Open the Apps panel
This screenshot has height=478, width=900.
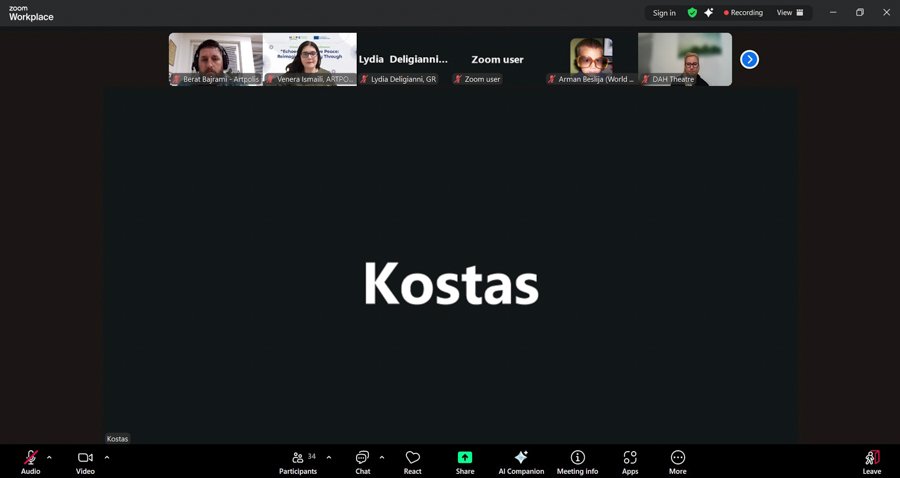[x=630, y=461]
